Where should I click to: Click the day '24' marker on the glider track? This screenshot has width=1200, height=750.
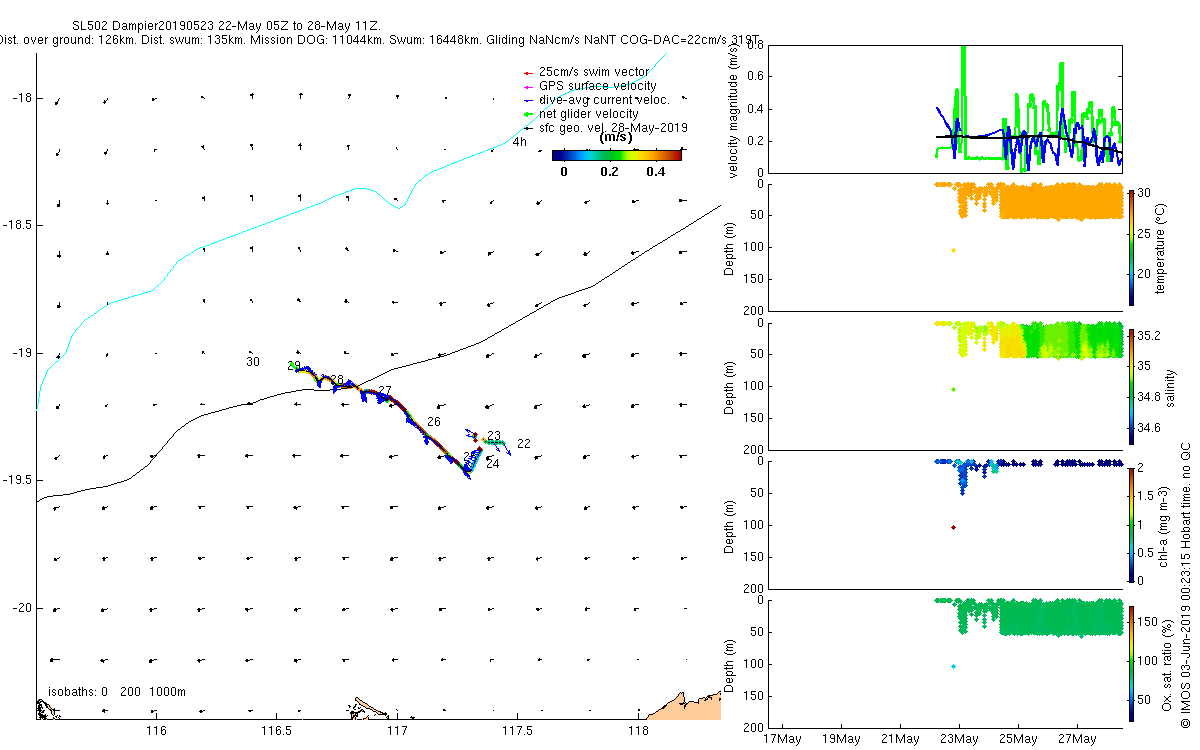coord(492,464)
